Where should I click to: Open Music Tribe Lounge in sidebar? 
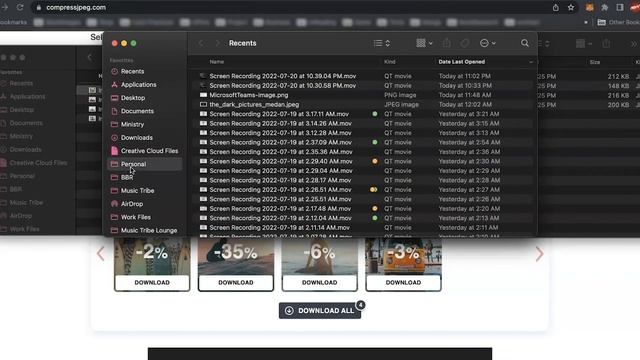(x=149, y=230)
